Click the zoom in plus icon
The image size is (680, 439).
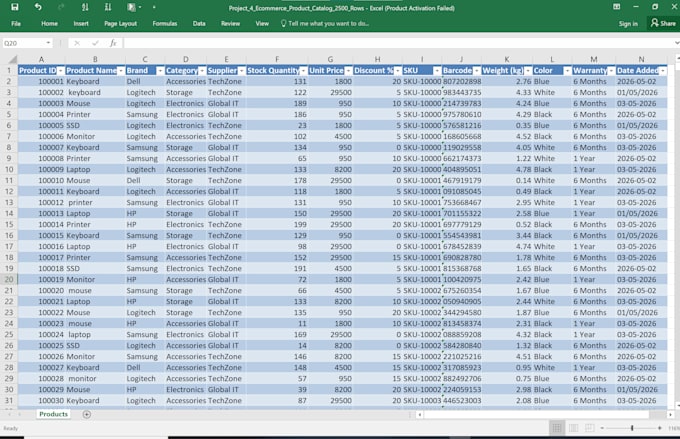coord(660,428)
